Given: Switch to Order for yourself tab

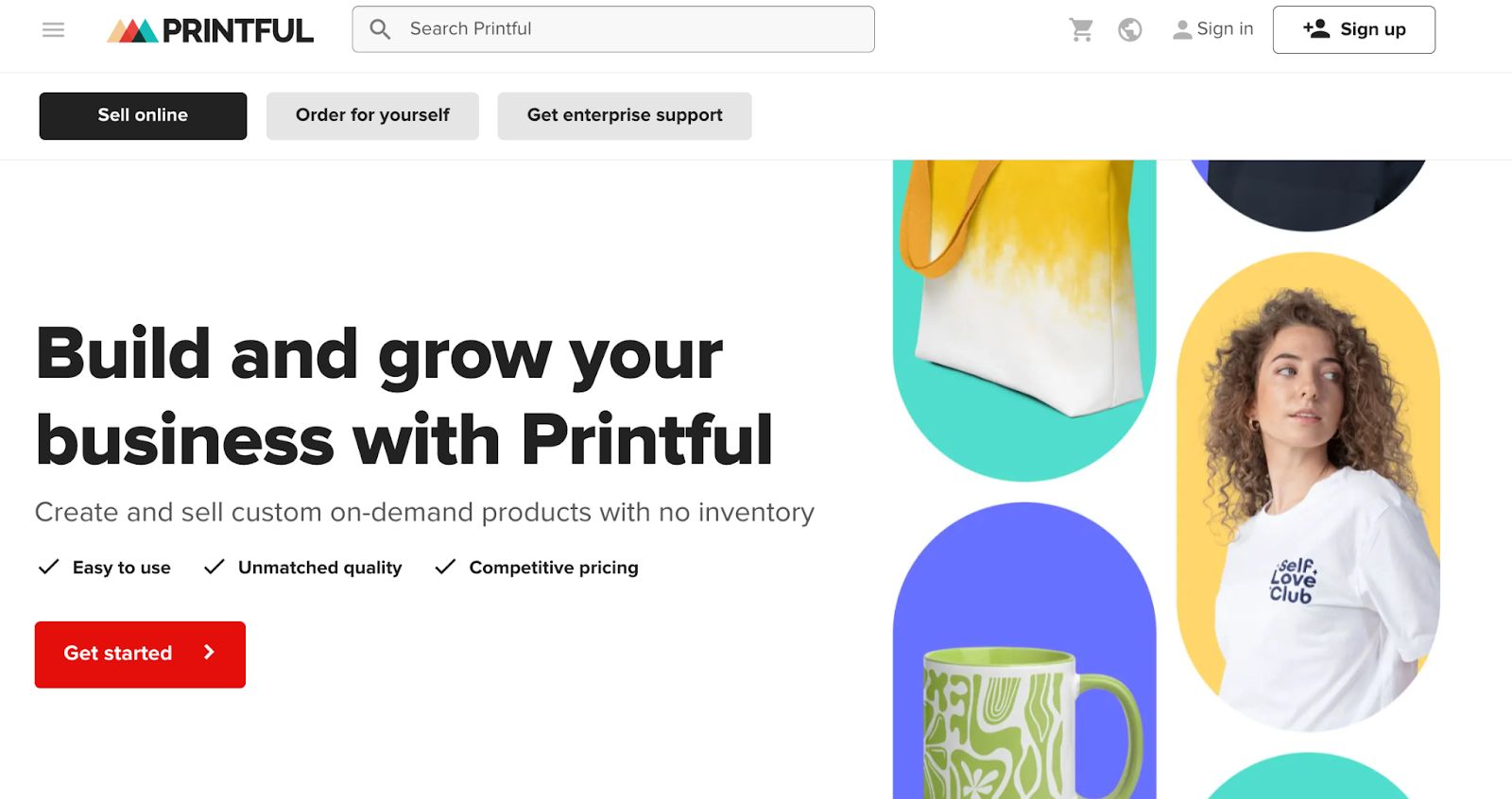Looking at the screenshot, I should pos(372,116).
